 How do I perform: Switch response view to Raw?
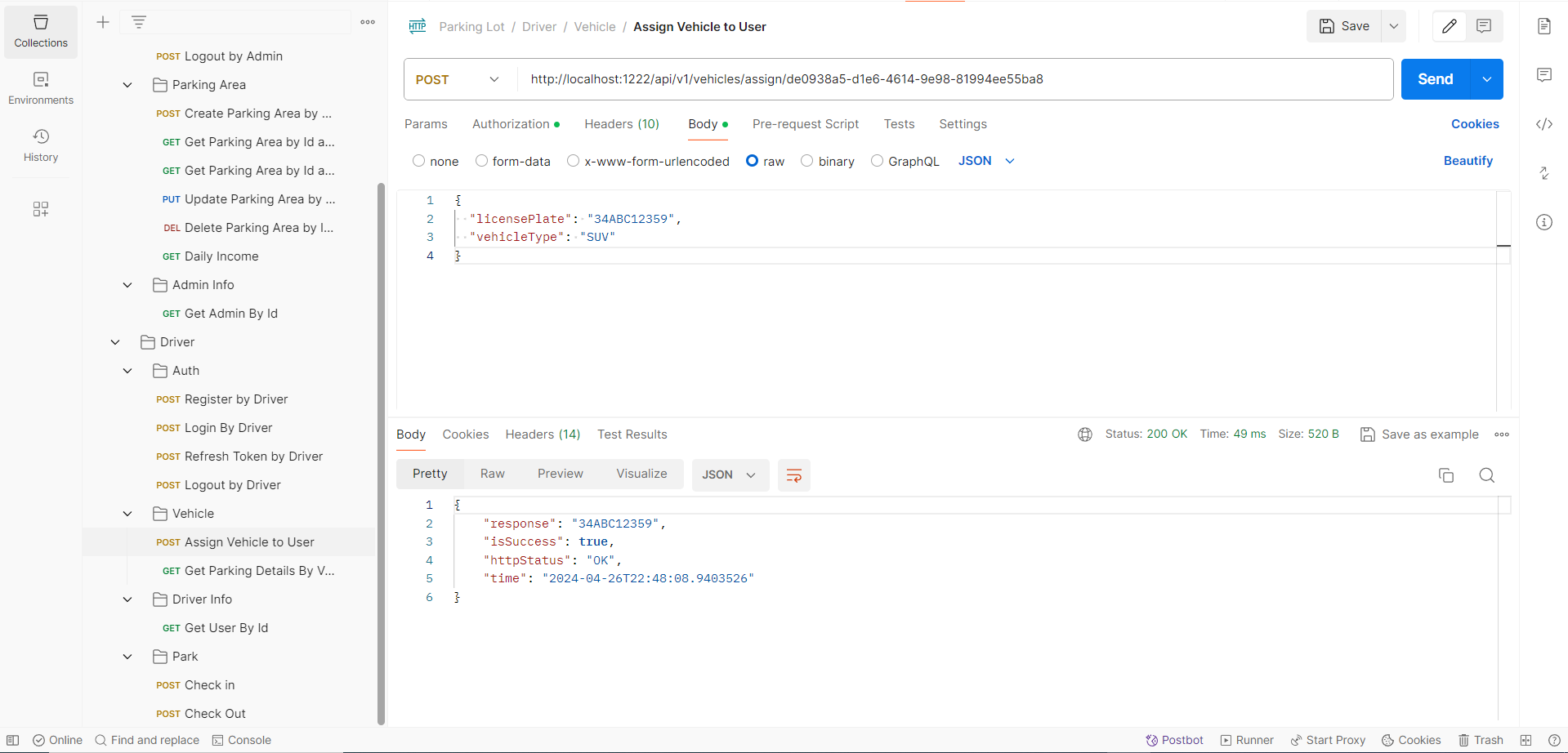(493, 474)
